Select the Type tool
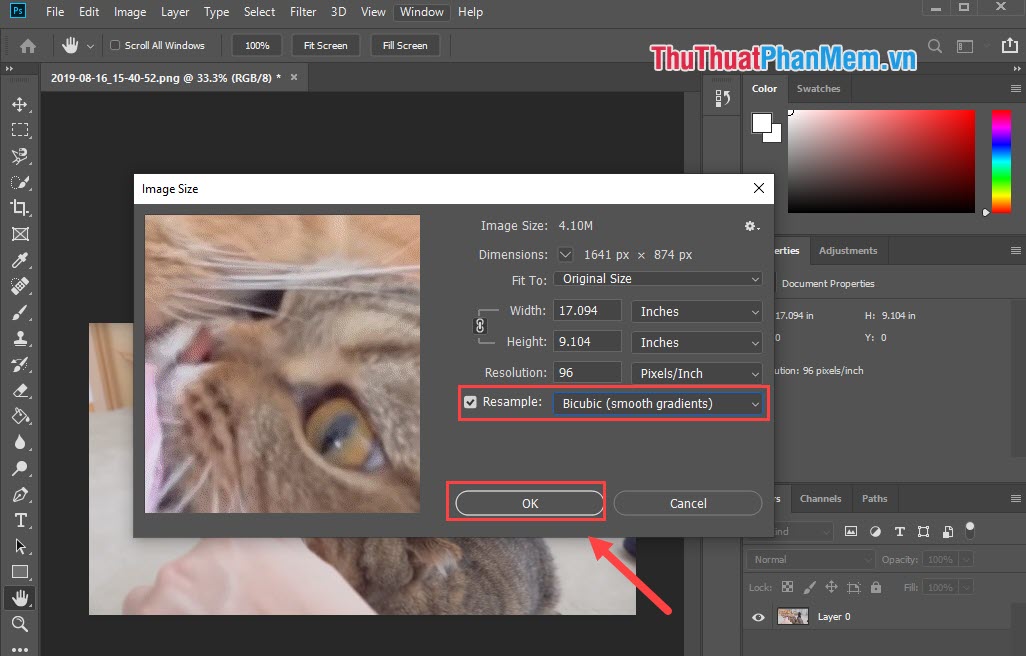The height and width of the screenshot is (656, 1026). pyautogui.click(x=20, y=520)
